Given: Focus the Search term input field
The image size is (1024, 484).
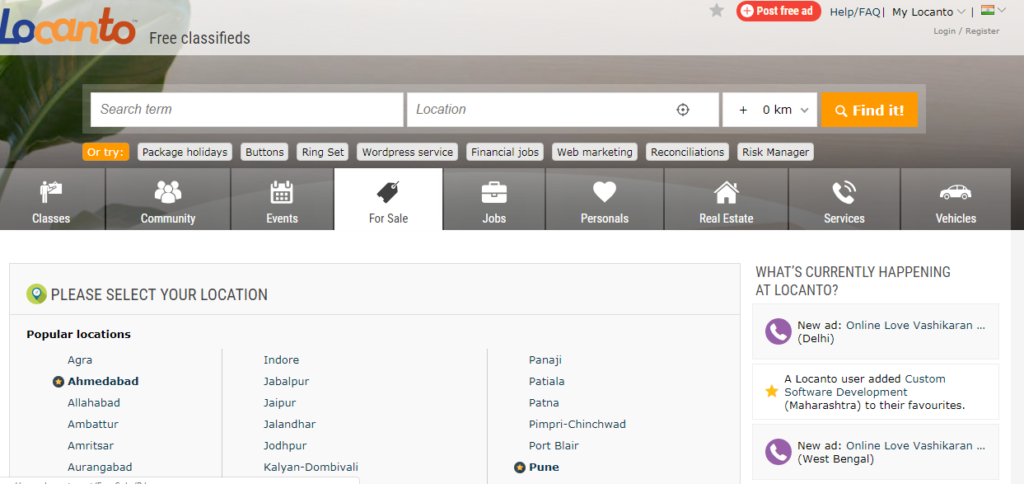Looking at the screenshot, I should (x=247, y=110).
